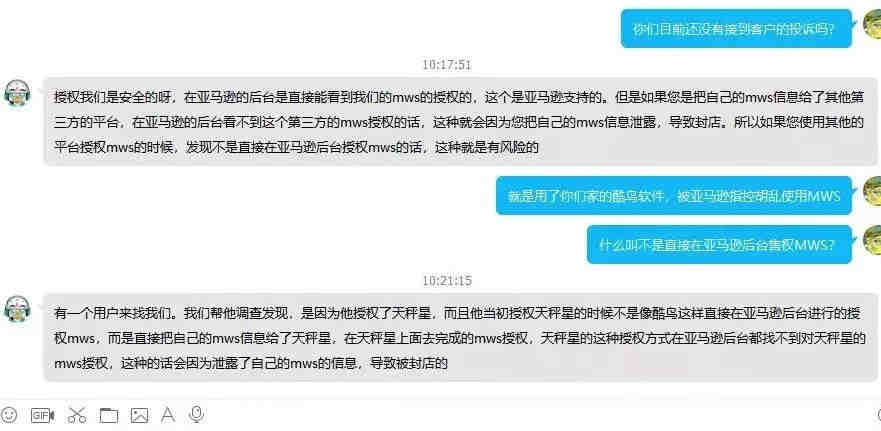Click my avatar beside the 酷鸟软件 message

[872, 191]
